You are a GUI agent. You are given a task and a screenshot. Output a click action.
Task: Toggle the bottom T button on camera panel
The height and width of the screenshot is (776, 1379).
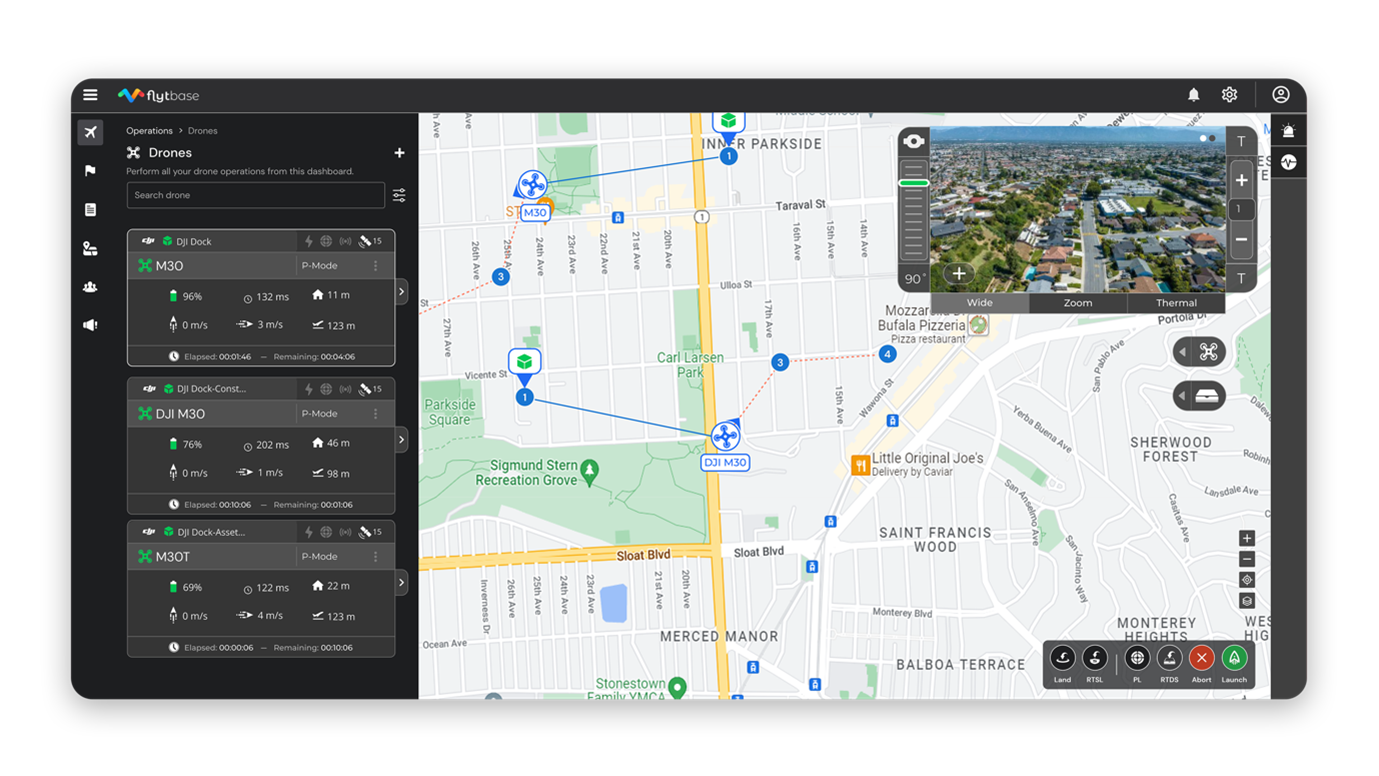pyautogui.click(x=1241, y=279)
